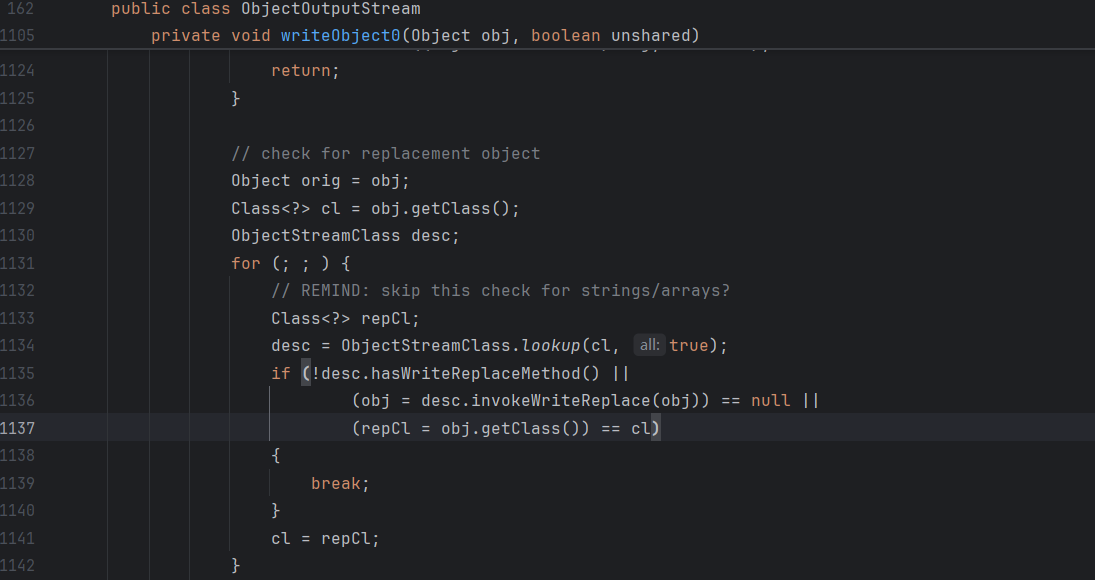Click the true literal in the lookup call
Image resolution: width=1095 pixels, height=580 pixels.
[688, 346]
